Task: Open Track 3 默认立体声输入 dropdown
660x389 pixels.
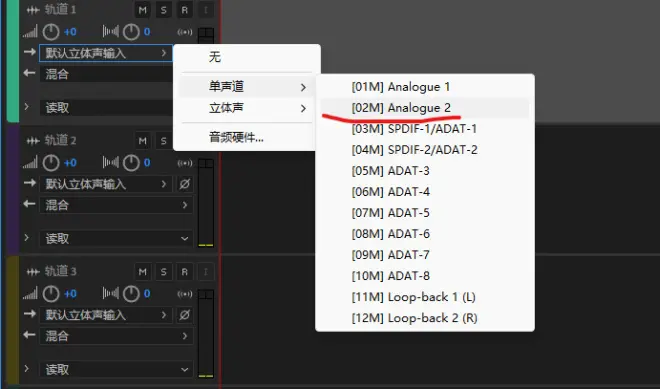Action: click(x=106, y=315)
